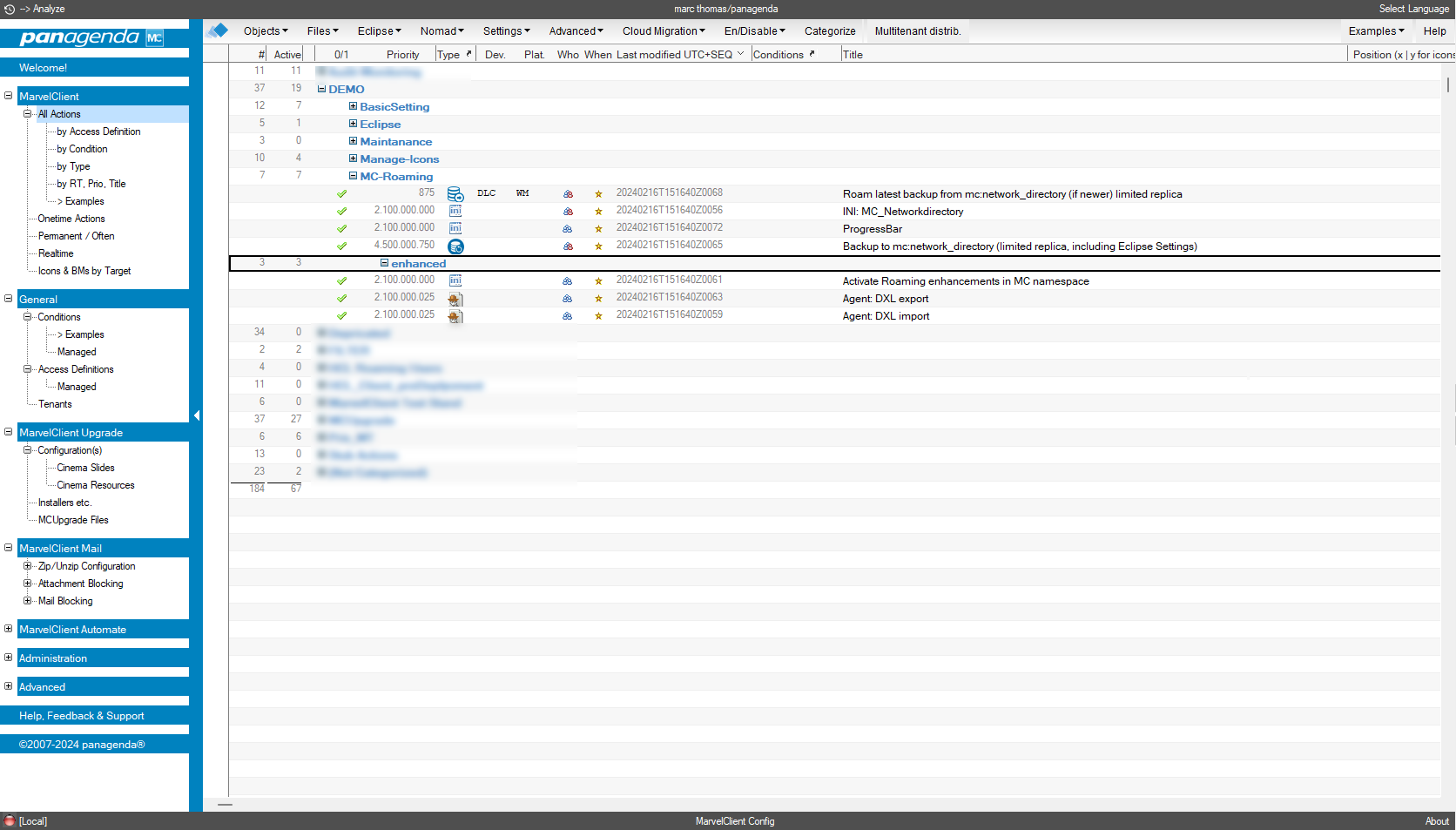Open the Cloud Migration menu
1456x830 pixels.
point(664,31)
